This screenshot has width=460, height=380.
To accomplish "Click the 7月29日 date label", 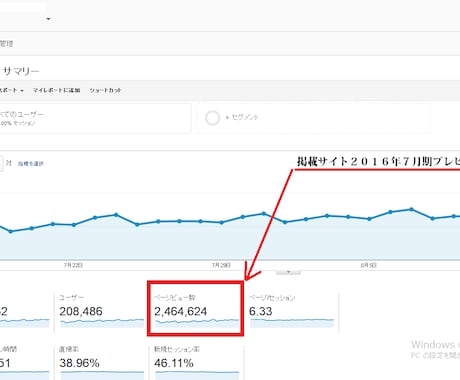I will click(221, 265).
